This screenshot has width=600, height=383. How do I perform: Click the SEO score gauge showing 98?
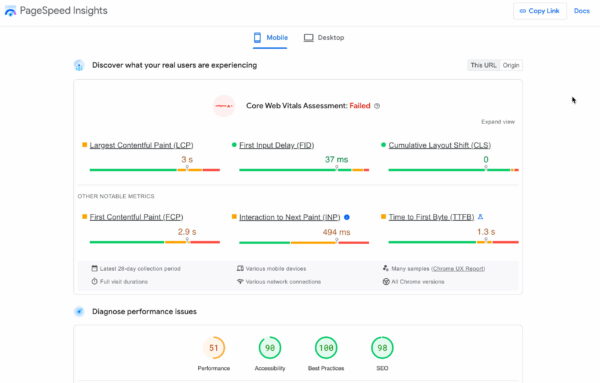click(x=382, y=348)
